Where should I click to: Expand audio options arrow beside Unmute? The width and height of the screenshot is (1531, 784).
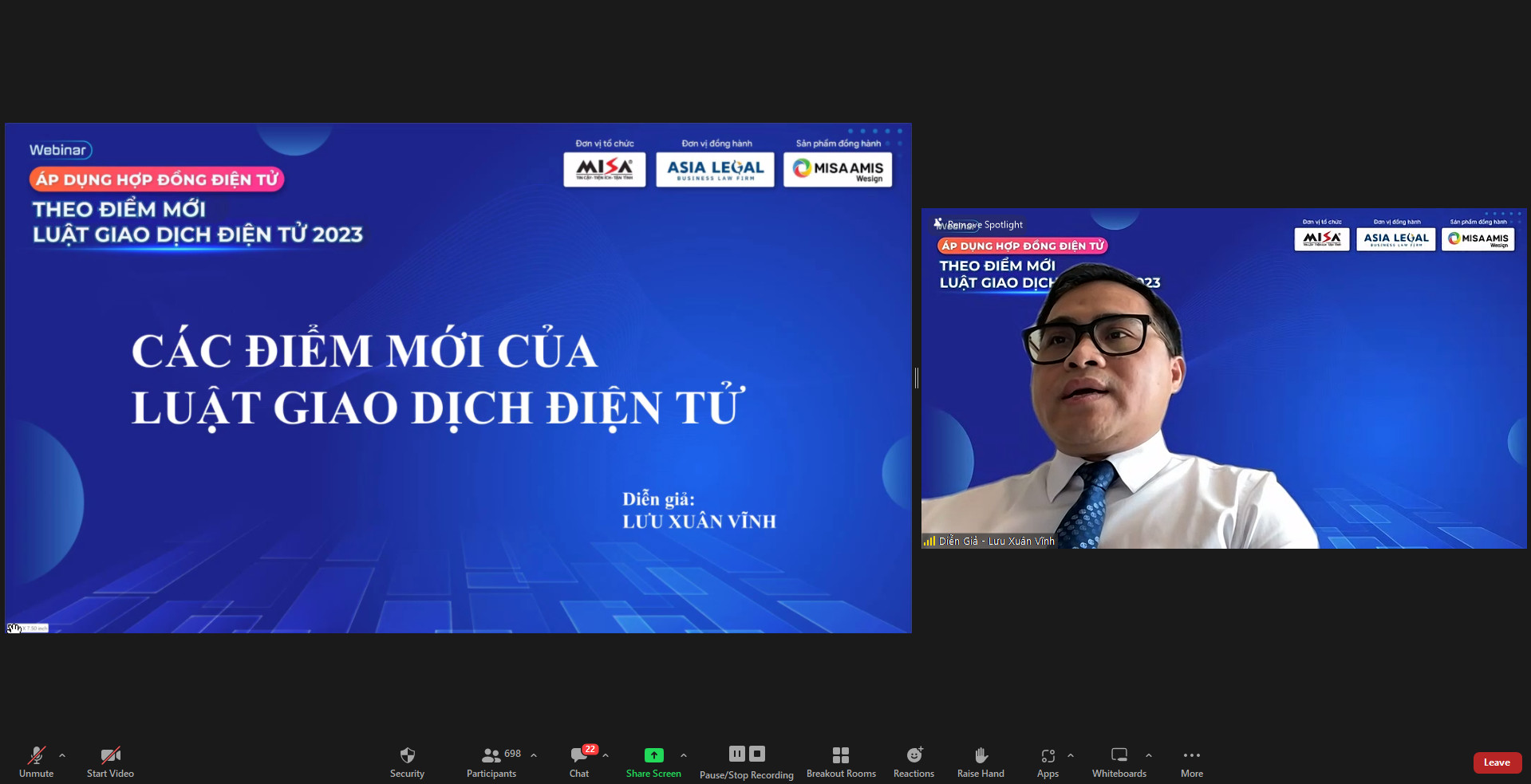(x=62, y=755)
